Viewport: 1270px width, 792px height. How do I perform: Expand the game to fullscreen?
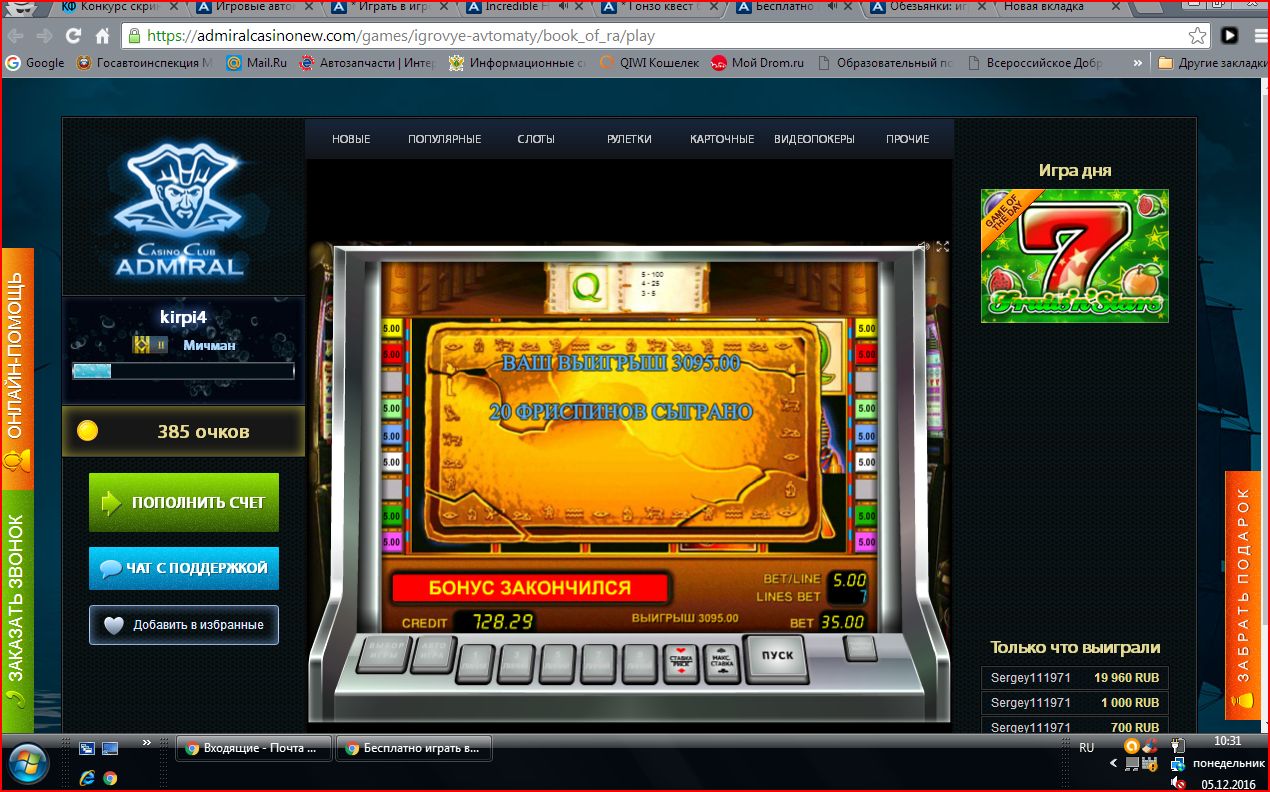(x=942, y=246)
